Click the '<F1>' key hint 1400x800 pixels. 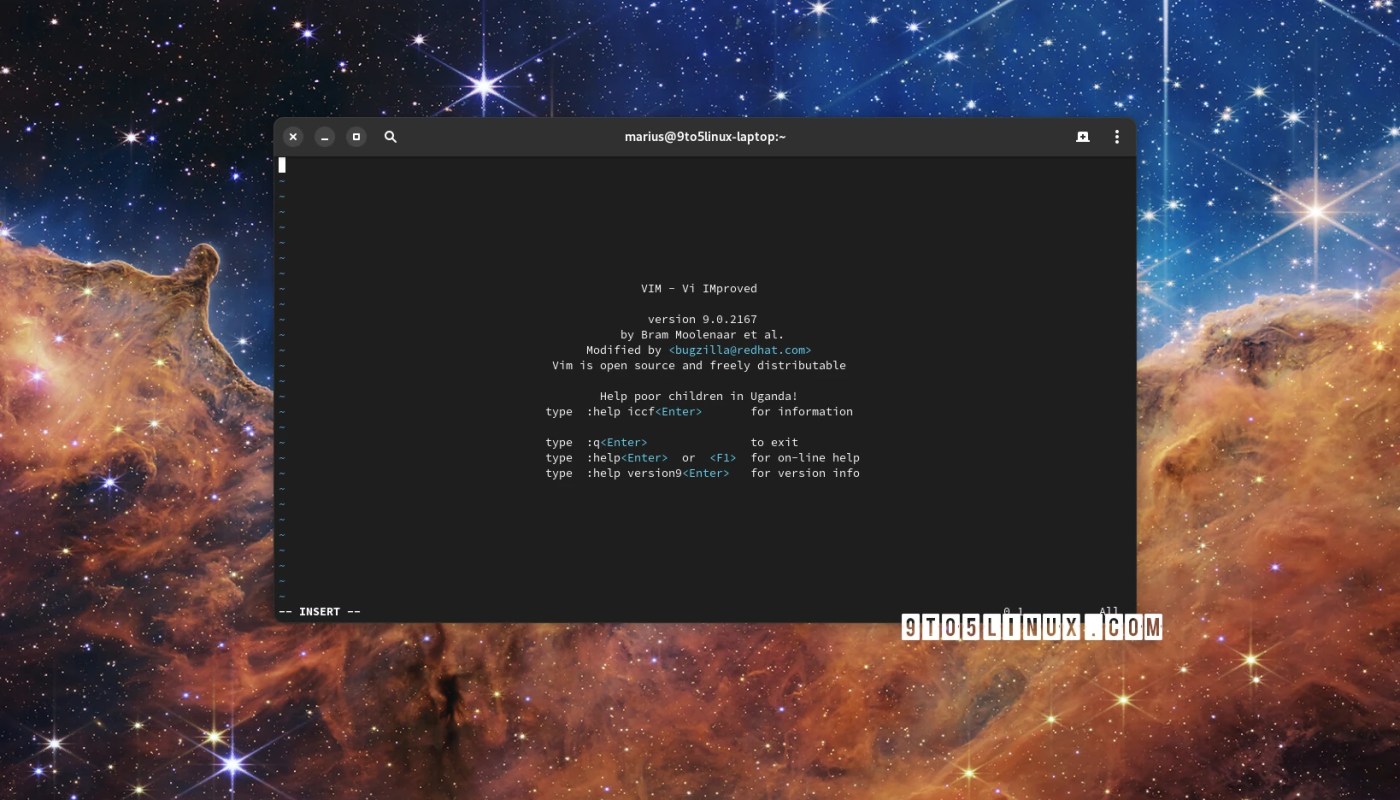723,458
